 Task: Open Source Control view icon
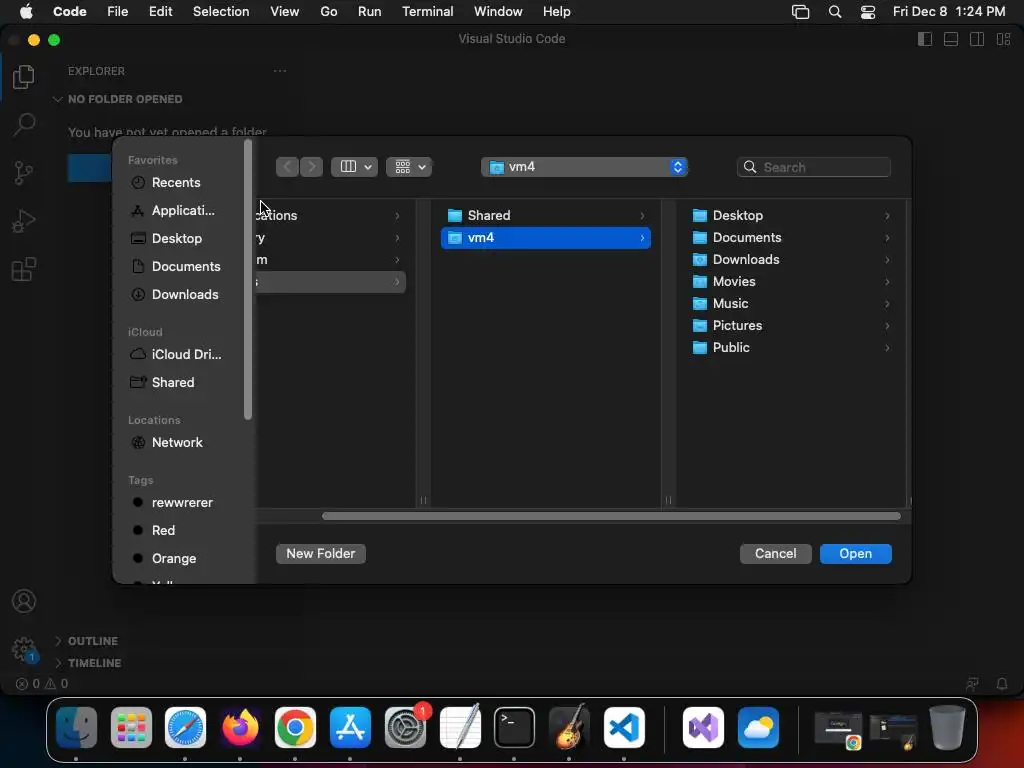[x=24, y=173]
